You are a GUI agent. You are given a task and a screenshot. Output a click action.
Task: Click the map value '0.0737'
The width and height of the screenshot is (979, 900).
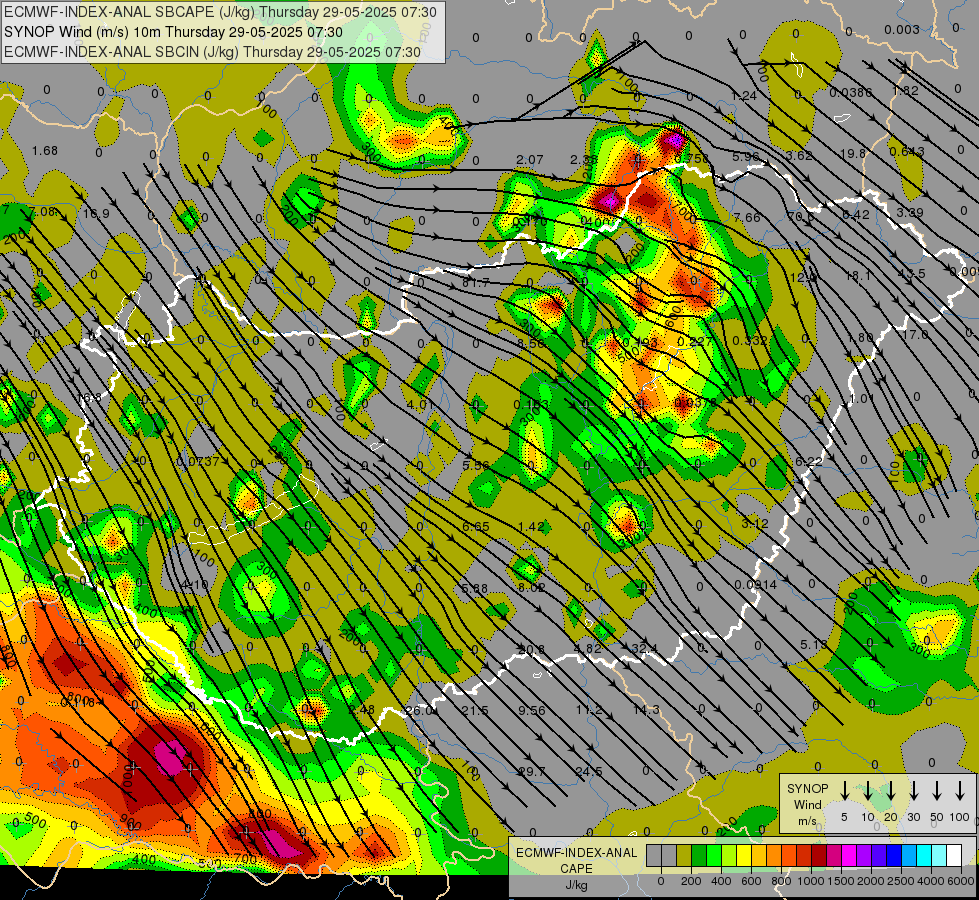pyautogui.click(x=198, y=462)
